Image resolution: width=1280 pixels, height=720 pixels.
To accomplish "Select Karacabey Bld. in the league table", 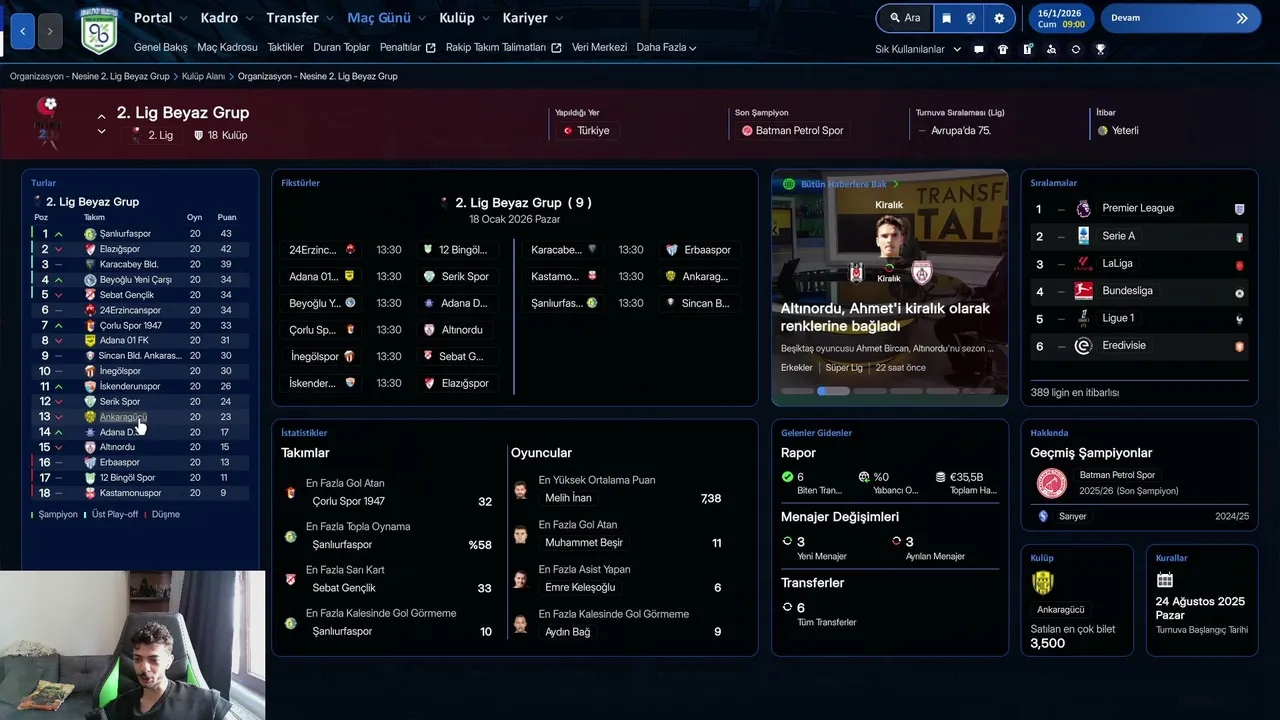I will tap(129, 264).
